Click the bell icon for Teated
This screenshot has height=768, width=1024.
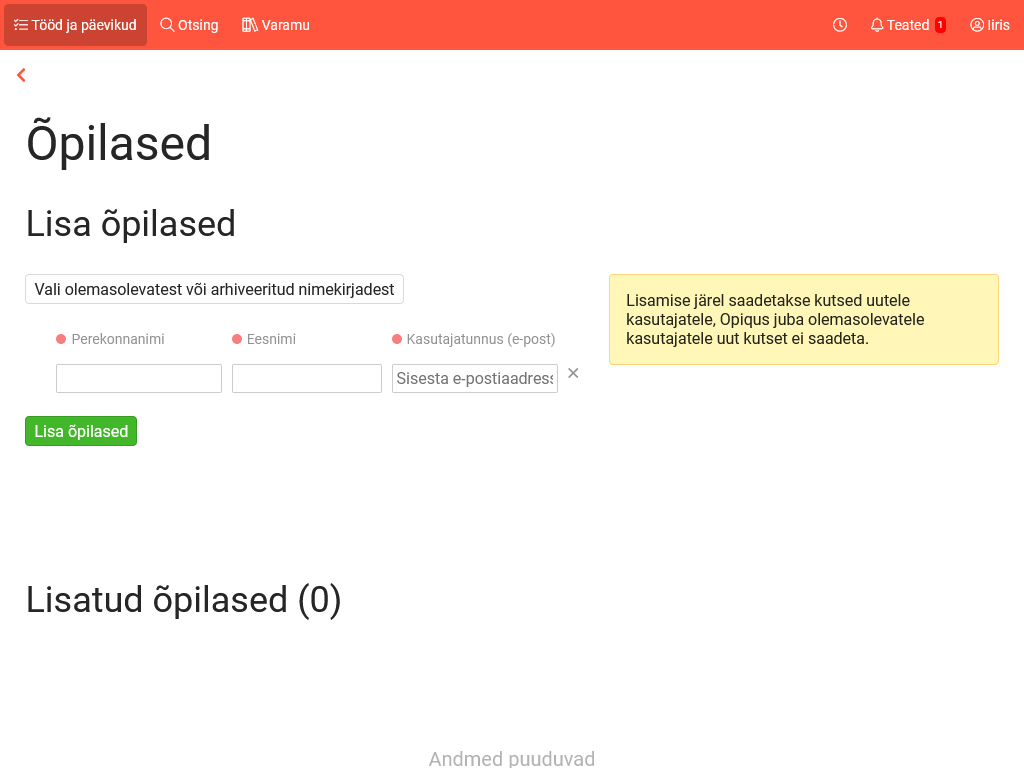[877, 25]
